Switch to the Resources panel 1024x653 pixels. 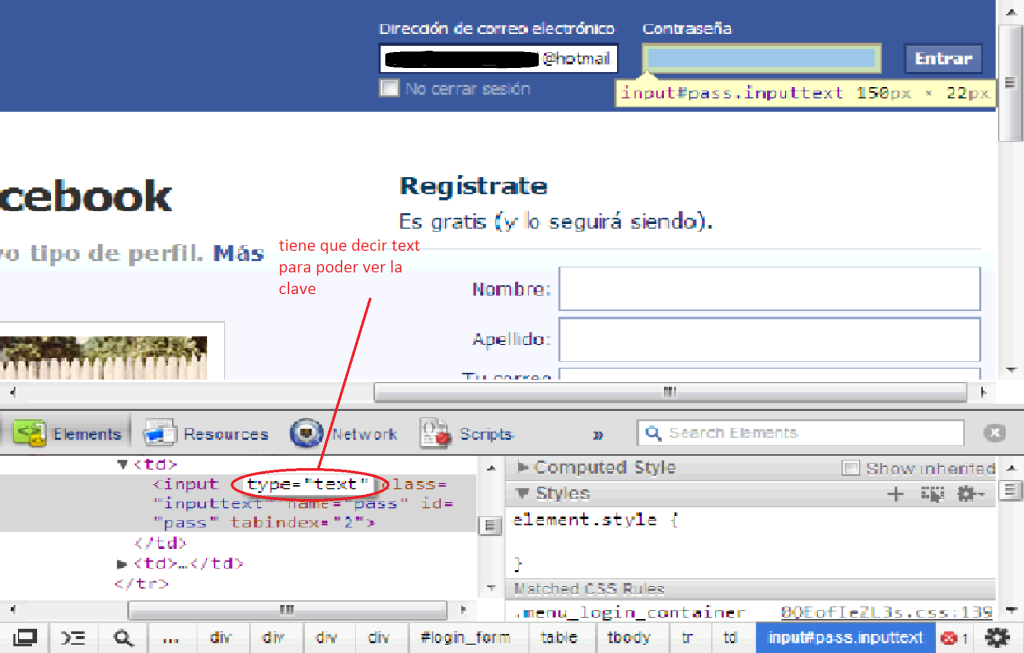point(206,434)
